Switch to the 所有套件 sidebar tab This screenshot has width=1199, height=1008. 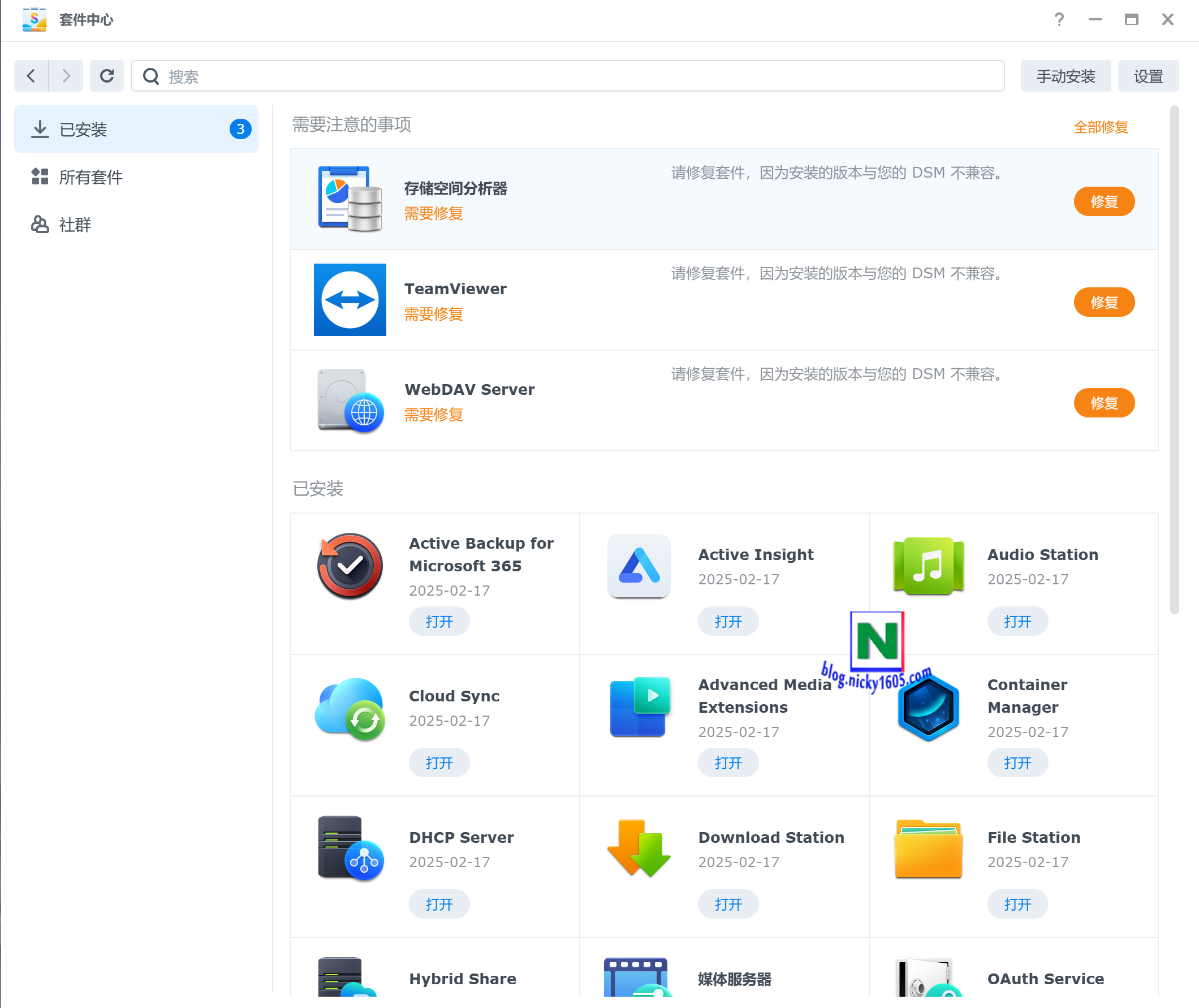coord(136,176)
